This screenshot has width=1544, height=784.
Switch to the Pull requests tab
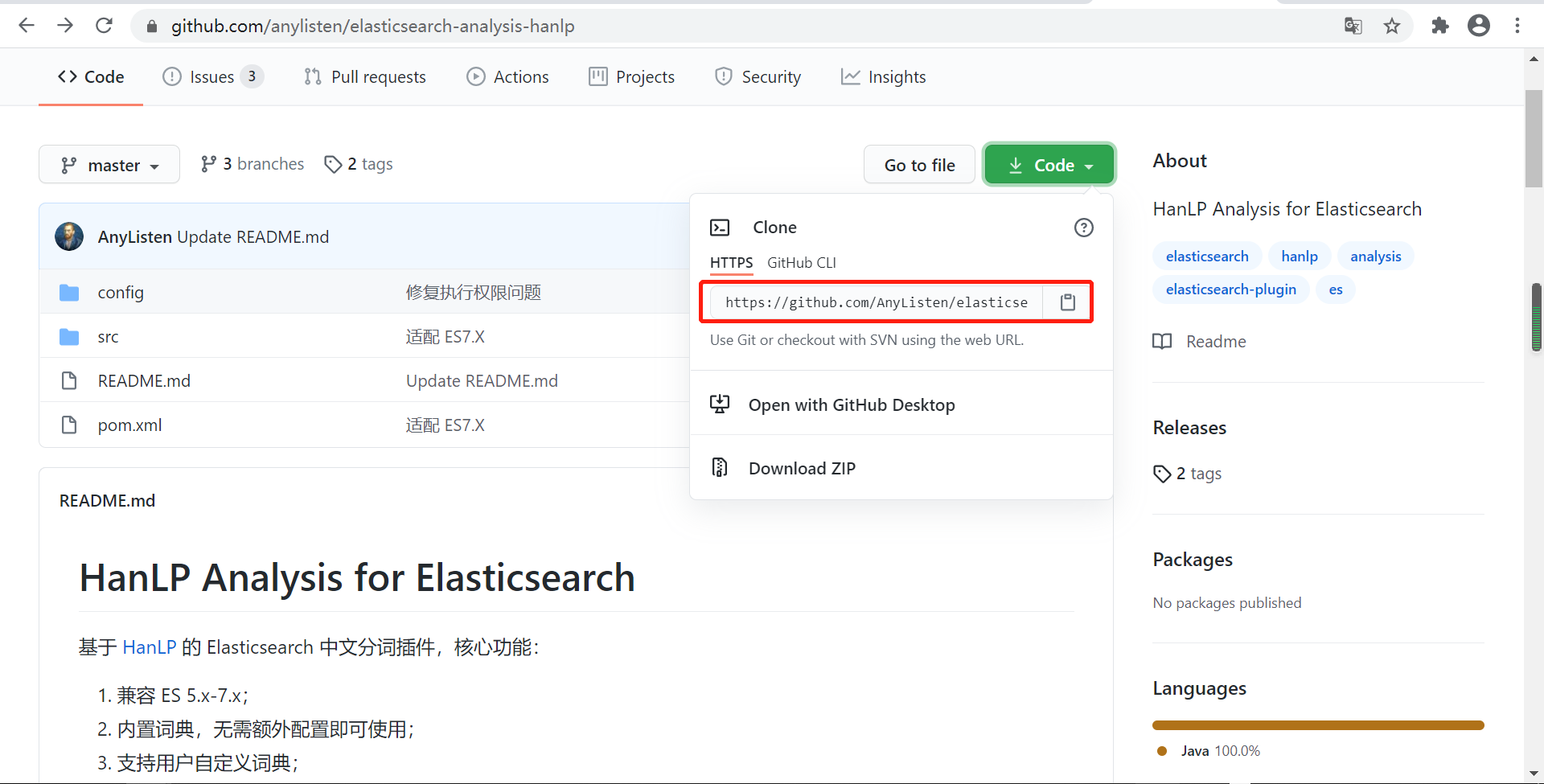pyautogui.click(x=365, y=77)
